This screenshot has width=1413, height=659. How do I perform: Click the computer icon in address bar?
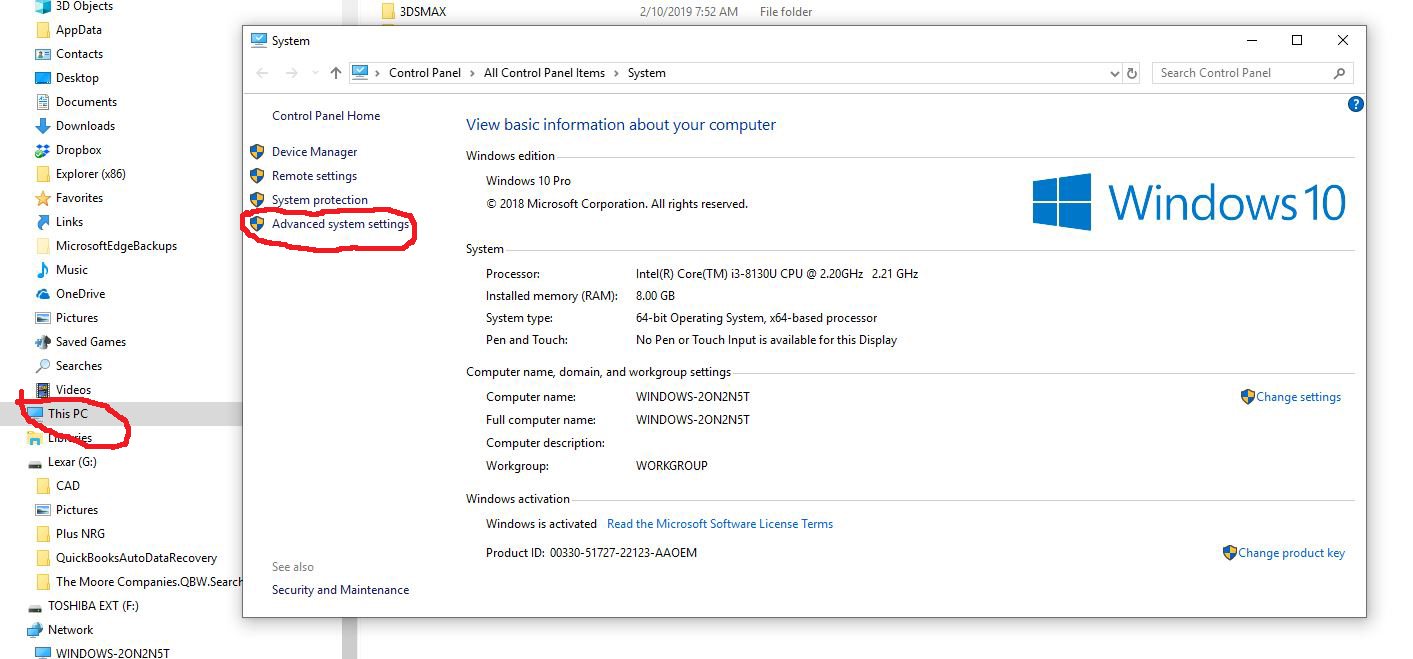point(360,73)
